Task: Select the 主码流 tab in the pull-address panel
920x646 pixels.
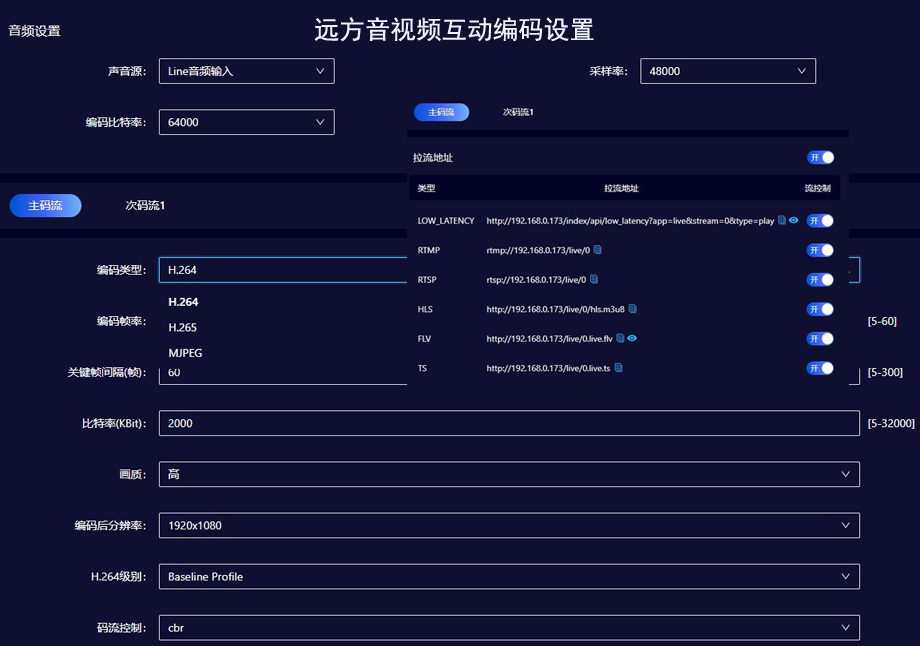Action: (441, 112)
